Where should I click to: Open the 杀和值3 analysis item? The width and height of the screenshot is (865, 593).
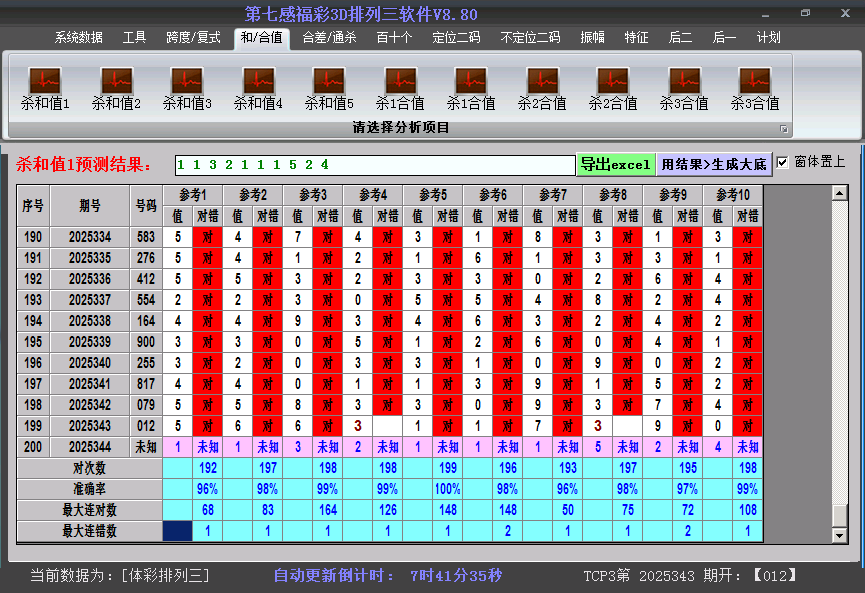(x=187, y=82)
